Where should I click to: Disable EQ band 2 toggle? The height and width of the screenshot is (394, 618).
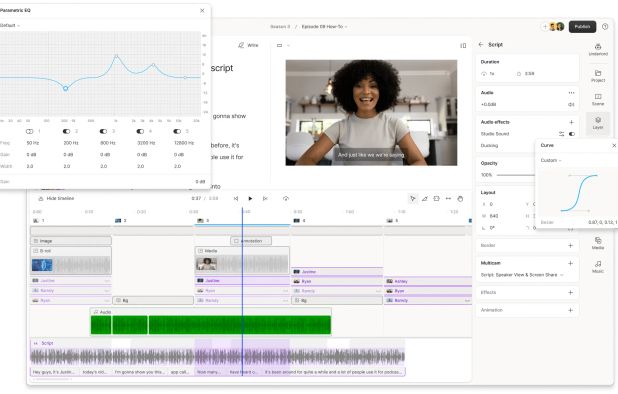click(x=66, y=131)
